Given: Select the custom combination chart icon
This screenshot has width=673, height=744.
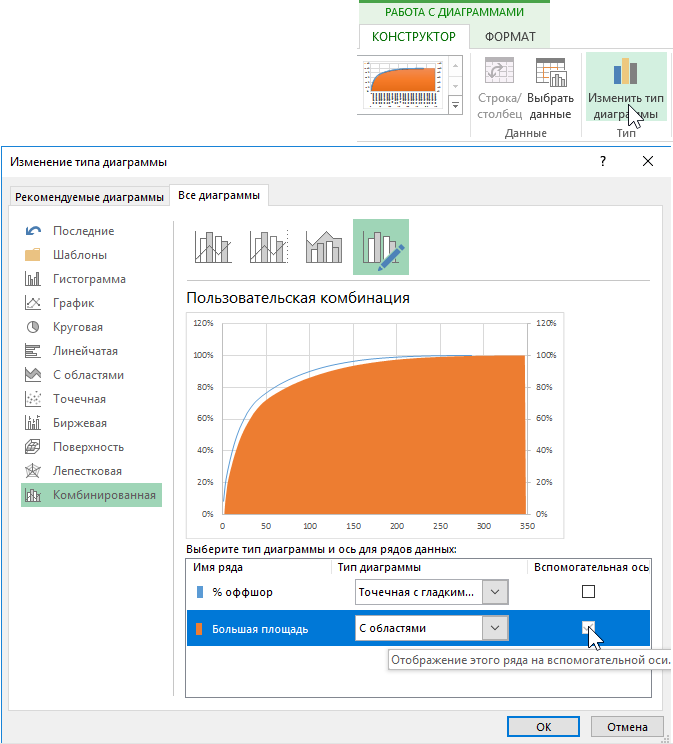Looking at the screenshot, I should 381,247.
